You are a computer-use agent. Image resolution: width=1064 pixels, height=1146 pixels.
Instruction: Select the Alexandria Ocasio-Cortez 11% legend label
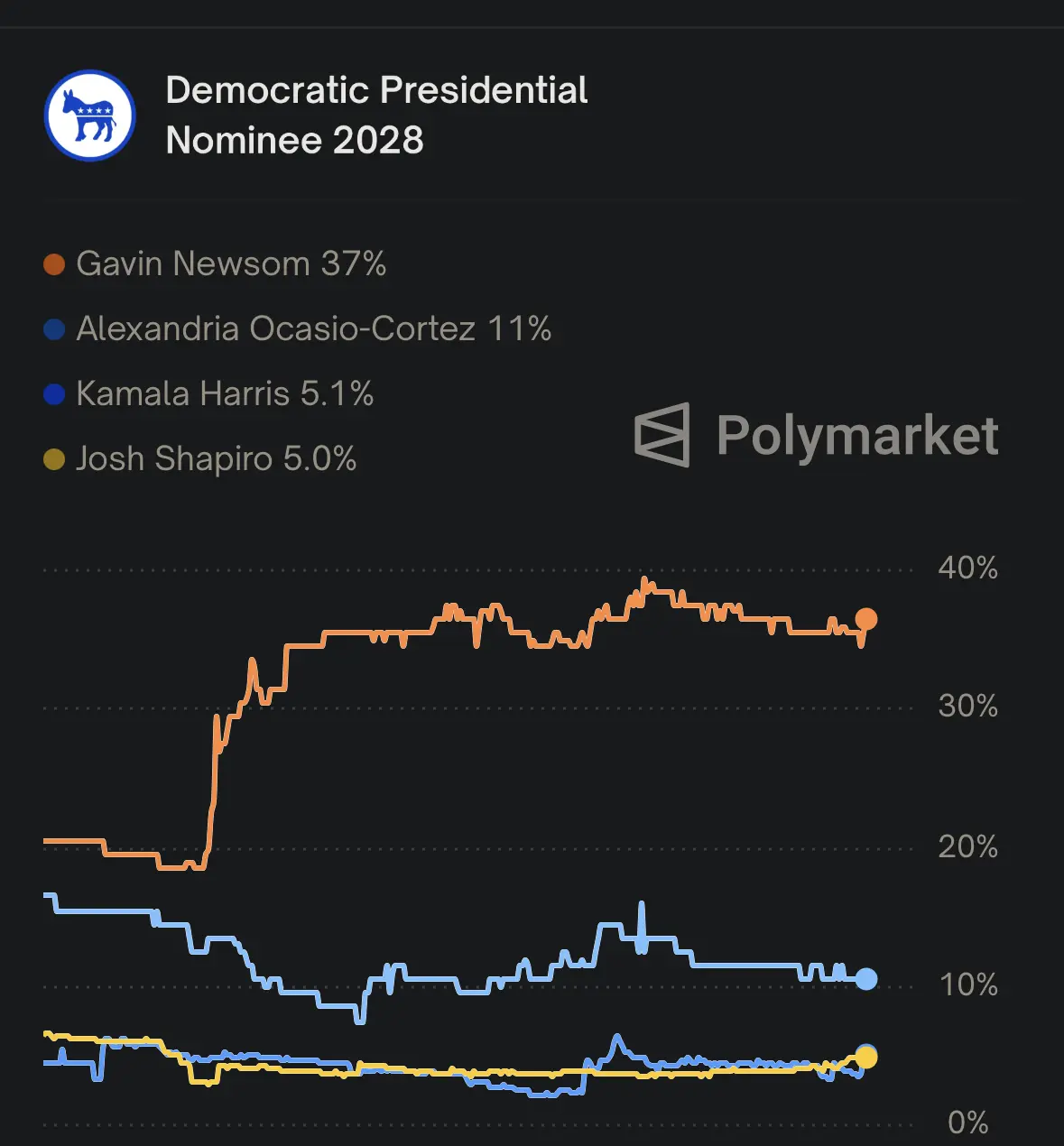(x=313, y=329)
